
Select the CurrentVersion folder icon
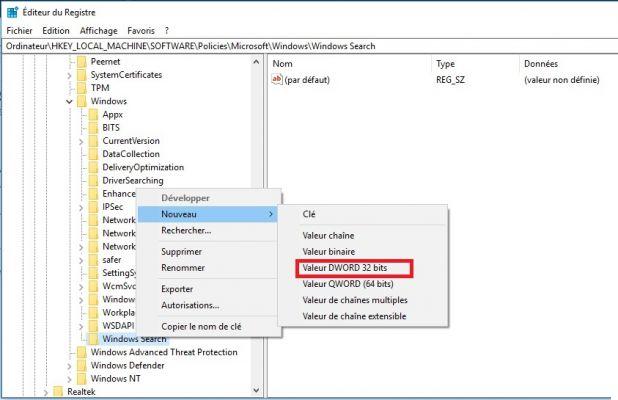pyautogui.click(x=93, y=141)
